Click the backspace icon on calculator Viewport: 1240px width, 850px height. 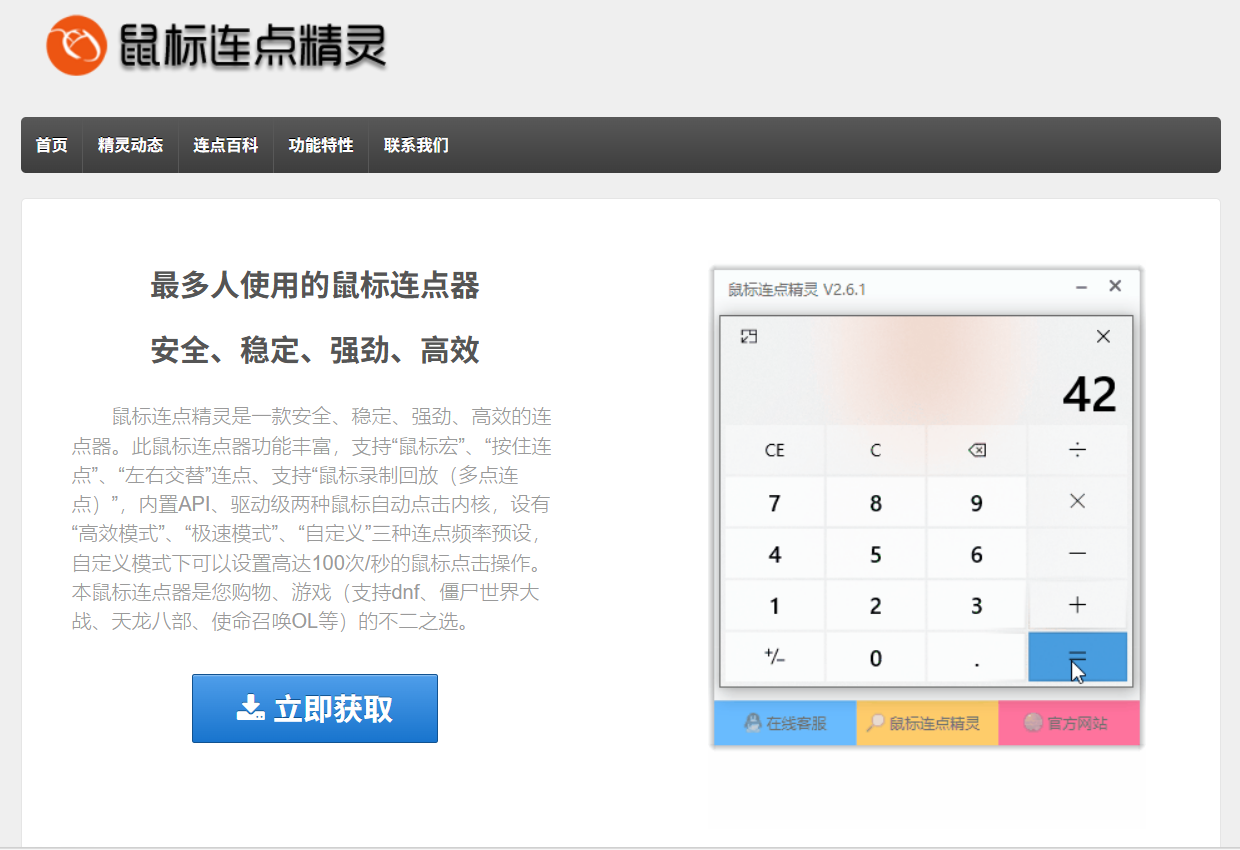coord(977,450)
